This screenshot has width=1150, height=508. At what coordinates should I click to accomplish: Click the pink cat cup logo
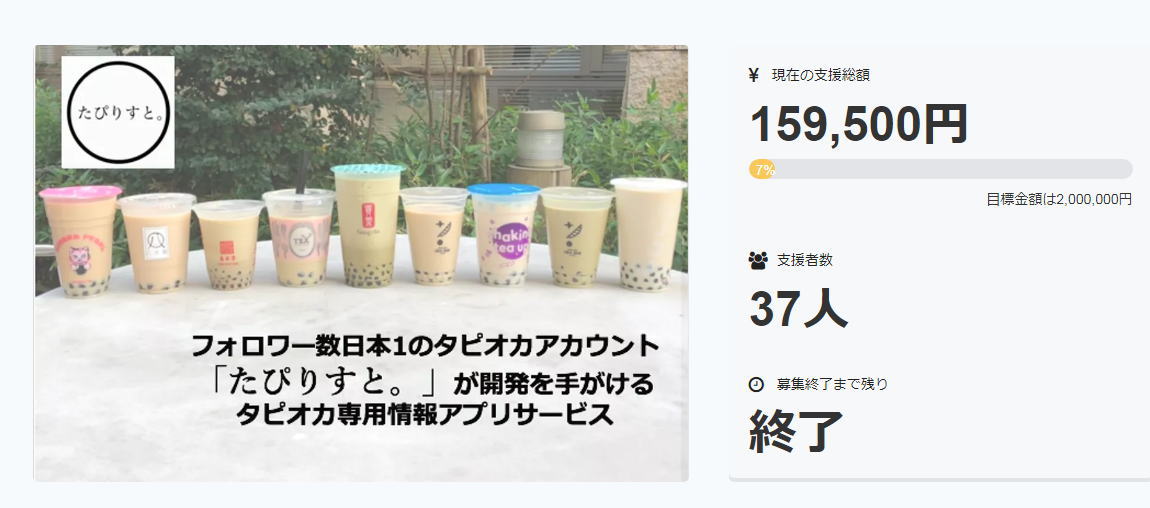tap(79, 260)
